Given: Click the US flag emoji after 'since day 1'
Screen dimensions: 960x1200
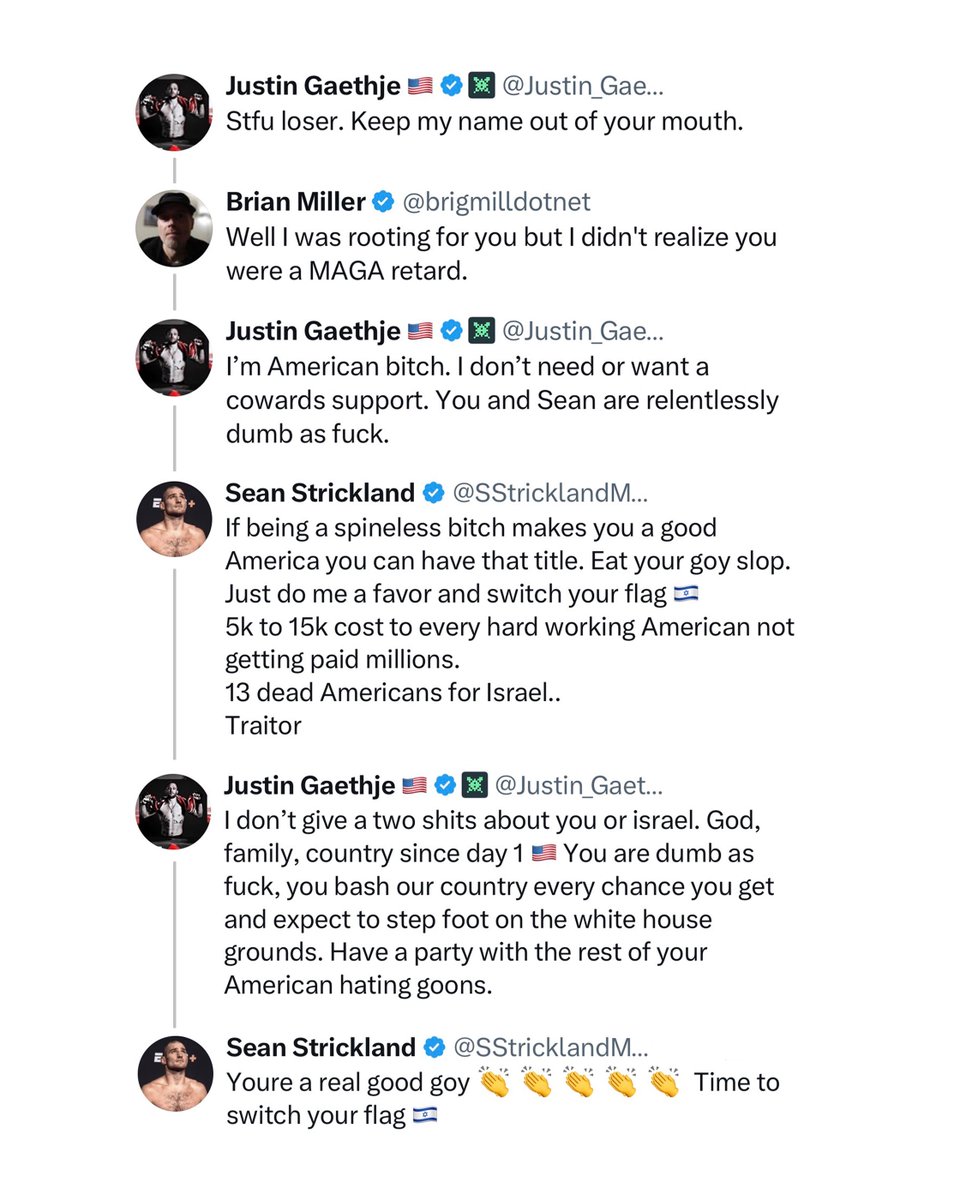Looking at the screenshot, I should pyautogui.click(x=544, y=854).
